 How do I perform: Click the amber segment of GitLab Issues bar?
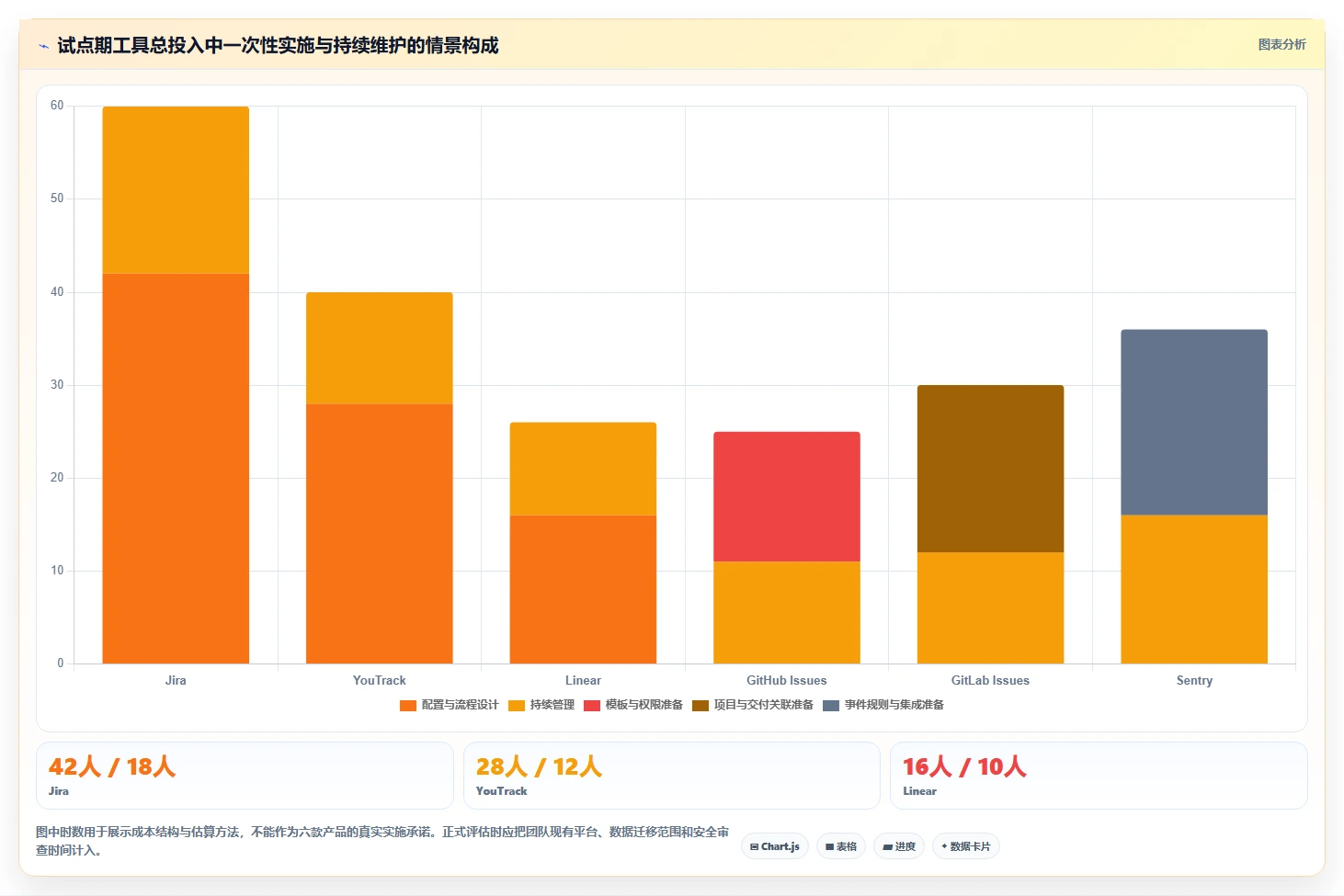coord(991,607)
